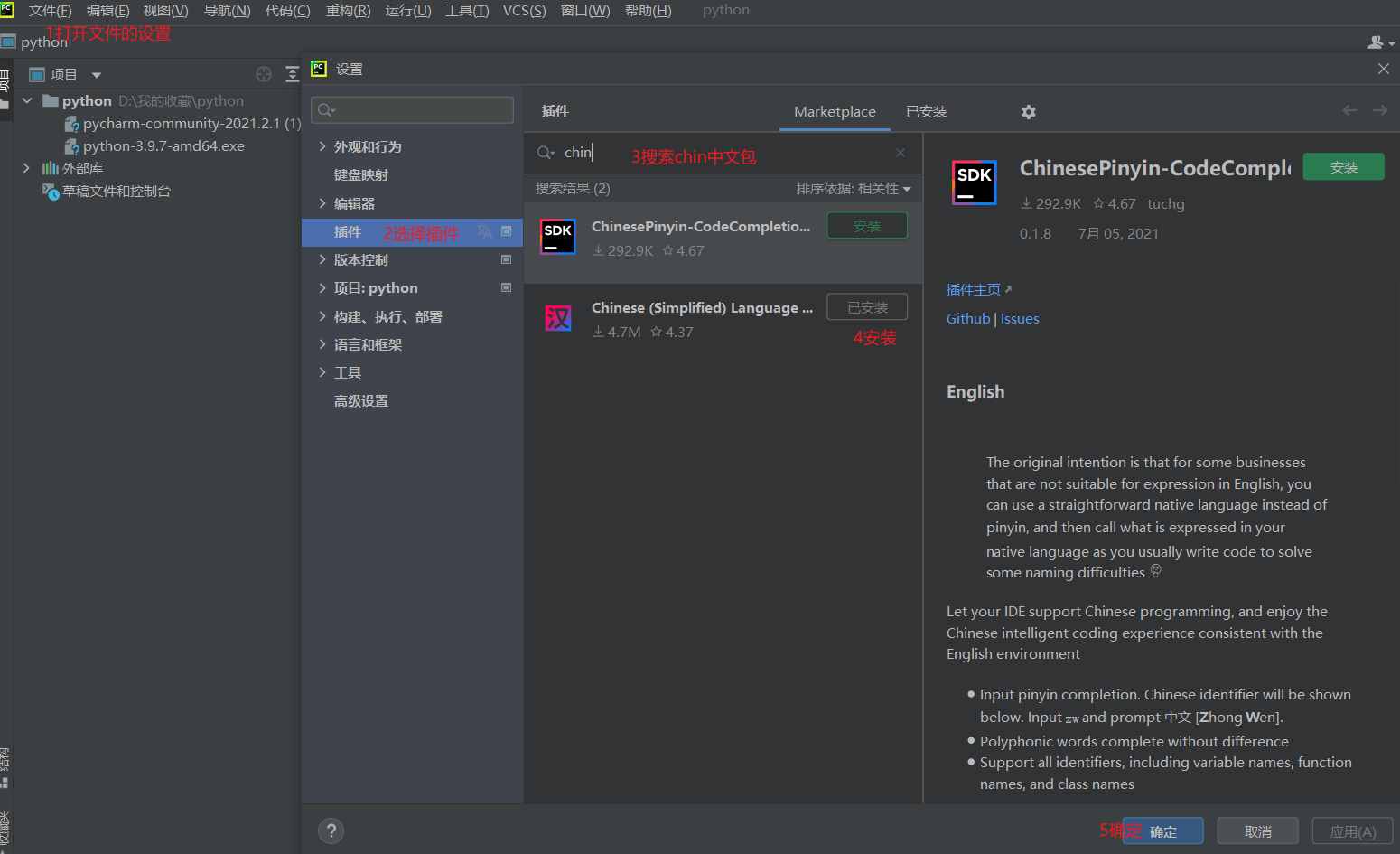Expand the 版本控制 settings group
This screenshot has width=1400, height=854.
tap(322, 259)
